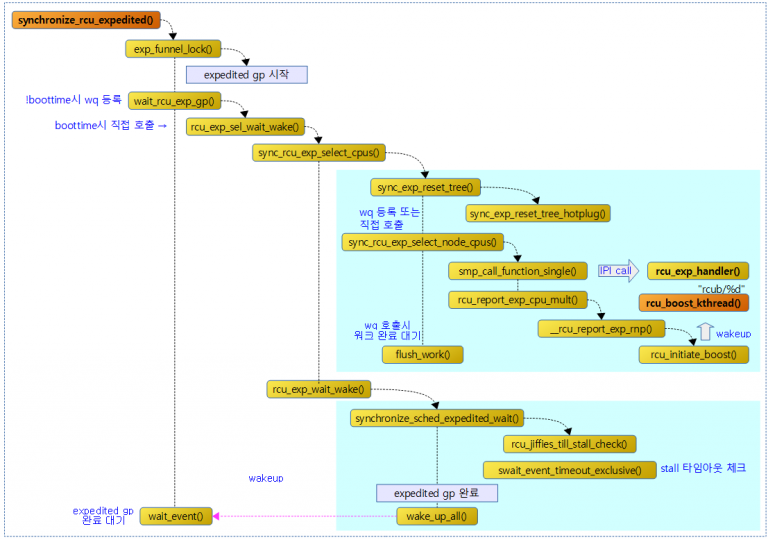Click the upward wakeup arrow above rcu_initiate_boost()

(702, 331)
